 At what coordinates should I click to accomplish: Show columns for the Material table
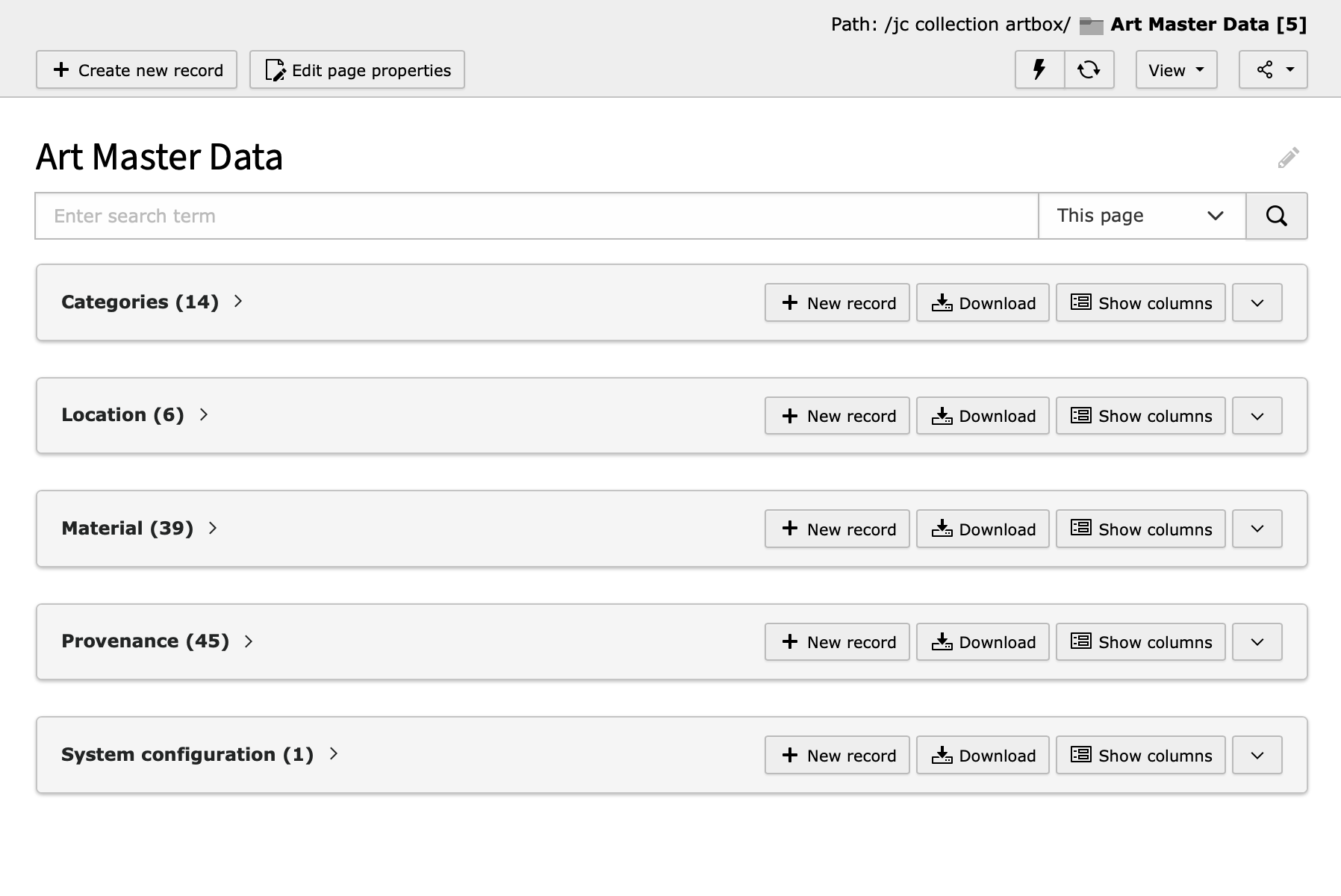point(1140,529)
